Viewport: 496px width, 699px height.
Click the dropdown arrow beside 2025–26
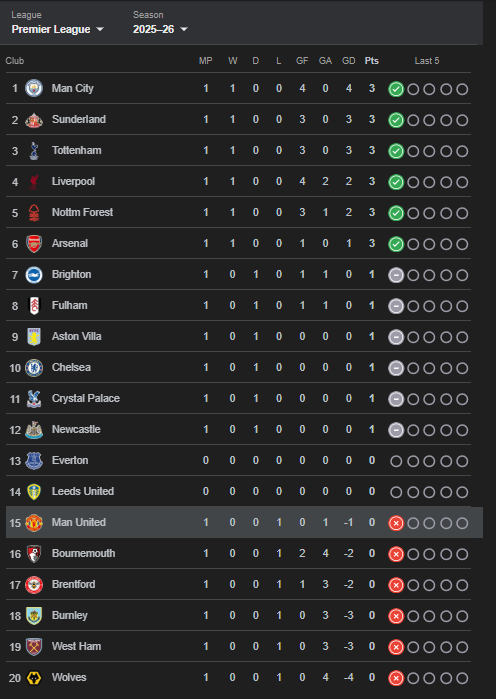click(x=184, y=29)
